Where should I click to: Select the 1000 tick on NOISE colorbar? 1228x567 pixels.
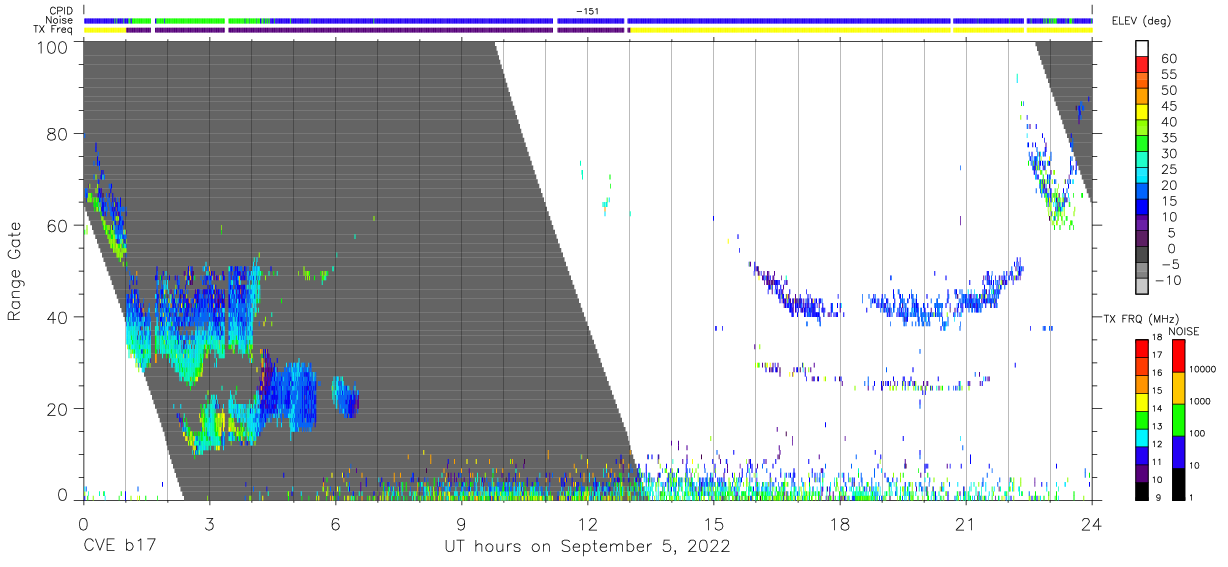(1201, 400)
